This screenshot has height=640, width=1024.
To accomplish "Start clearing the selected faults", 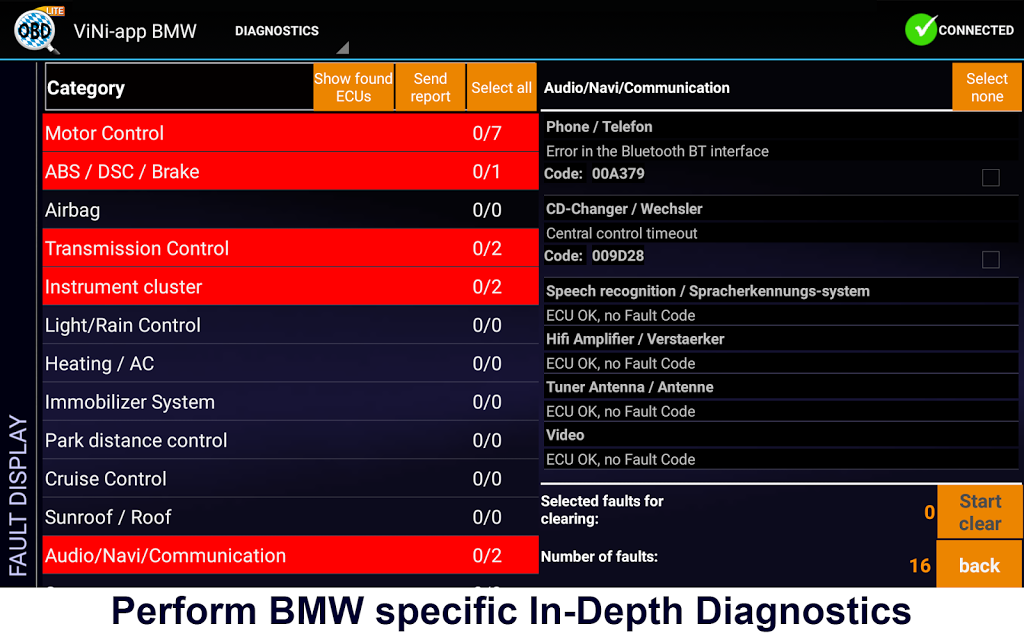I will click(979, 512).
